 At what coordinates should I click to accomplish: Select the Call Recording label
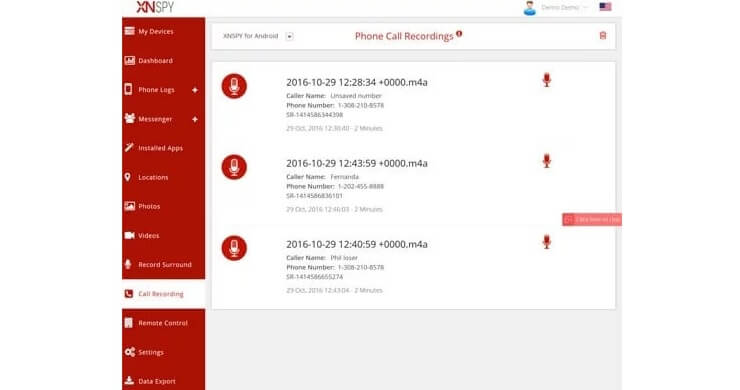pos(161,294)
